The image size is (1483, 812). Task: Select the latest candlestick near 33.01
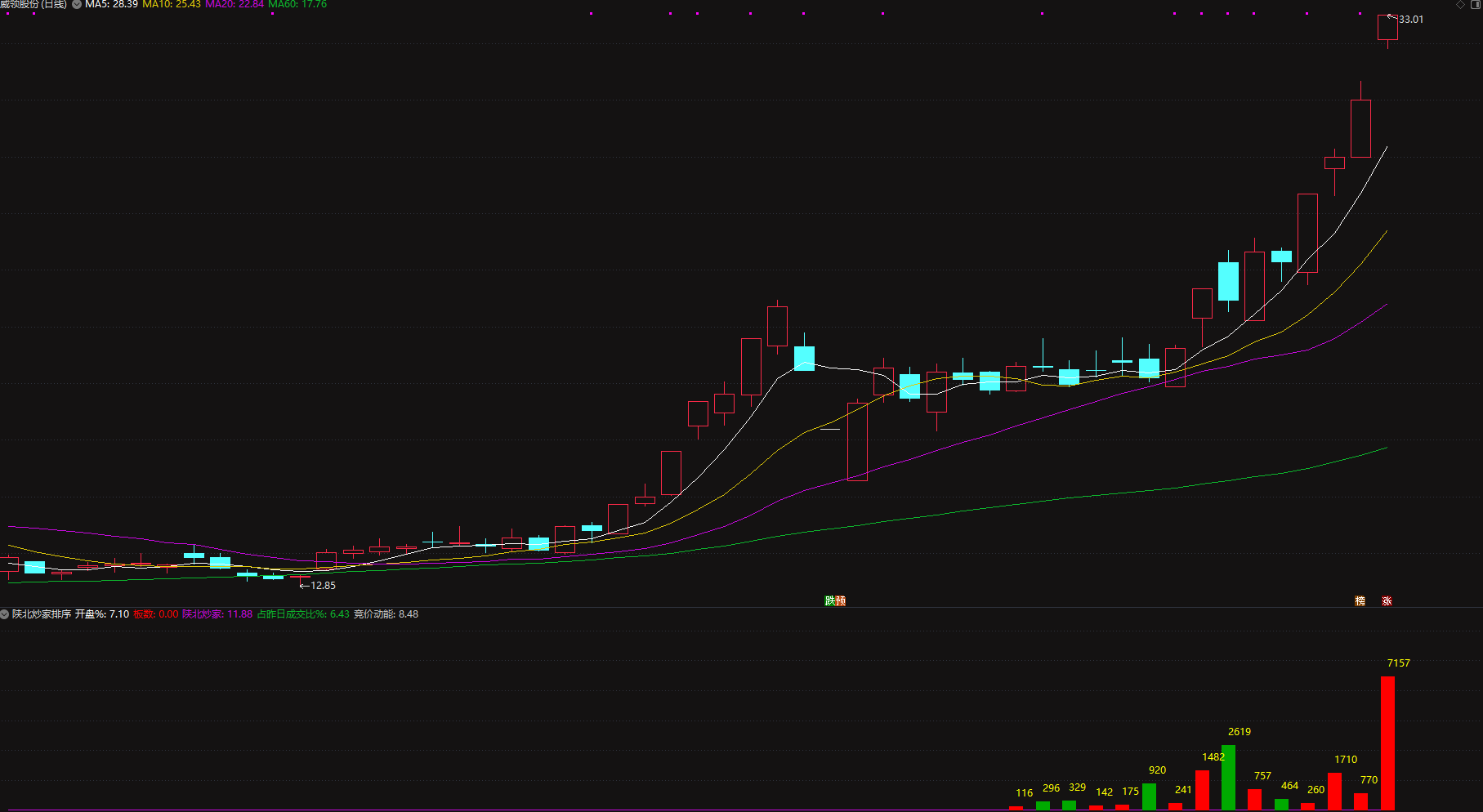[x=1387, y=28]
